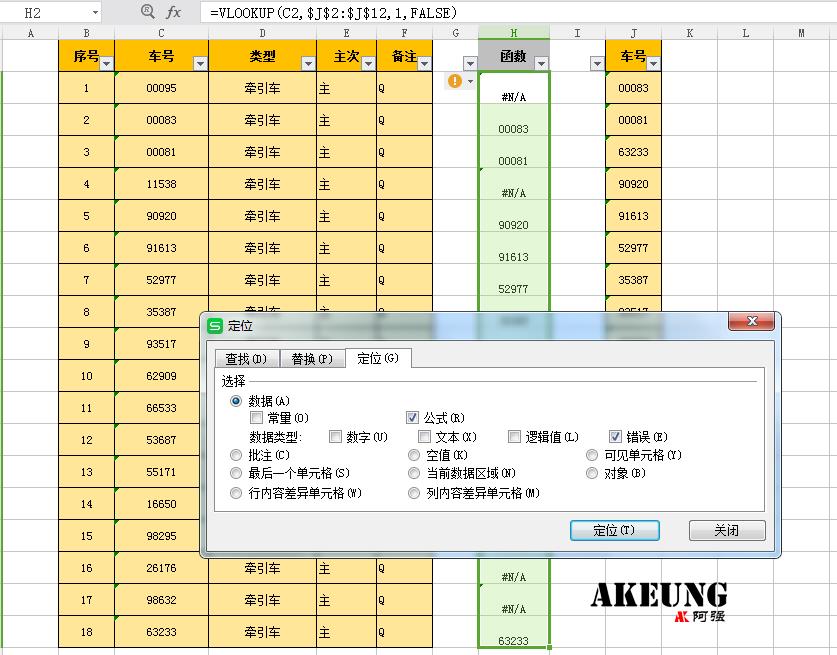Switch to the 查找 tab
This screenshot has height=655, width=837.
(245, 358)
